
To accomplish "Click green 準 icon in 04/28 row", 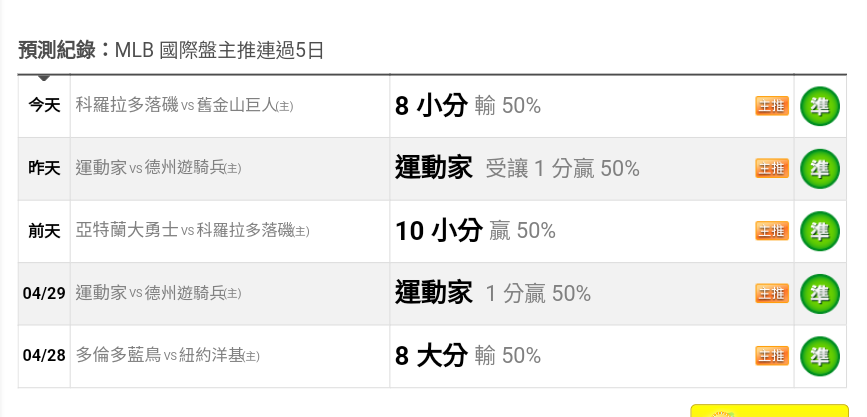I will [x=820, y=356].
